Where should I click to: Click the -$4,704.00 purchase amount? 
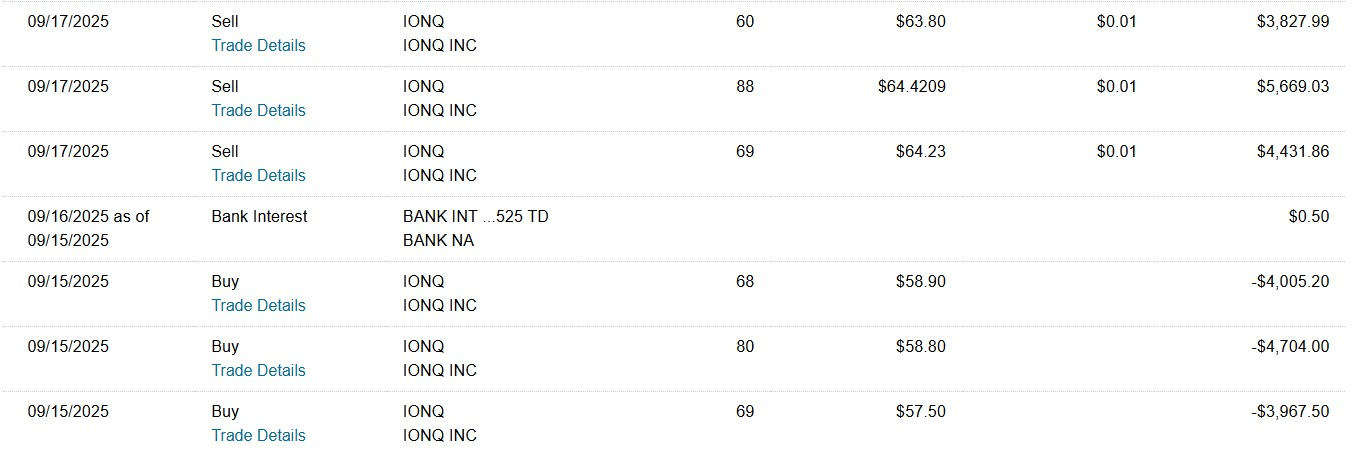[1290, 346]
